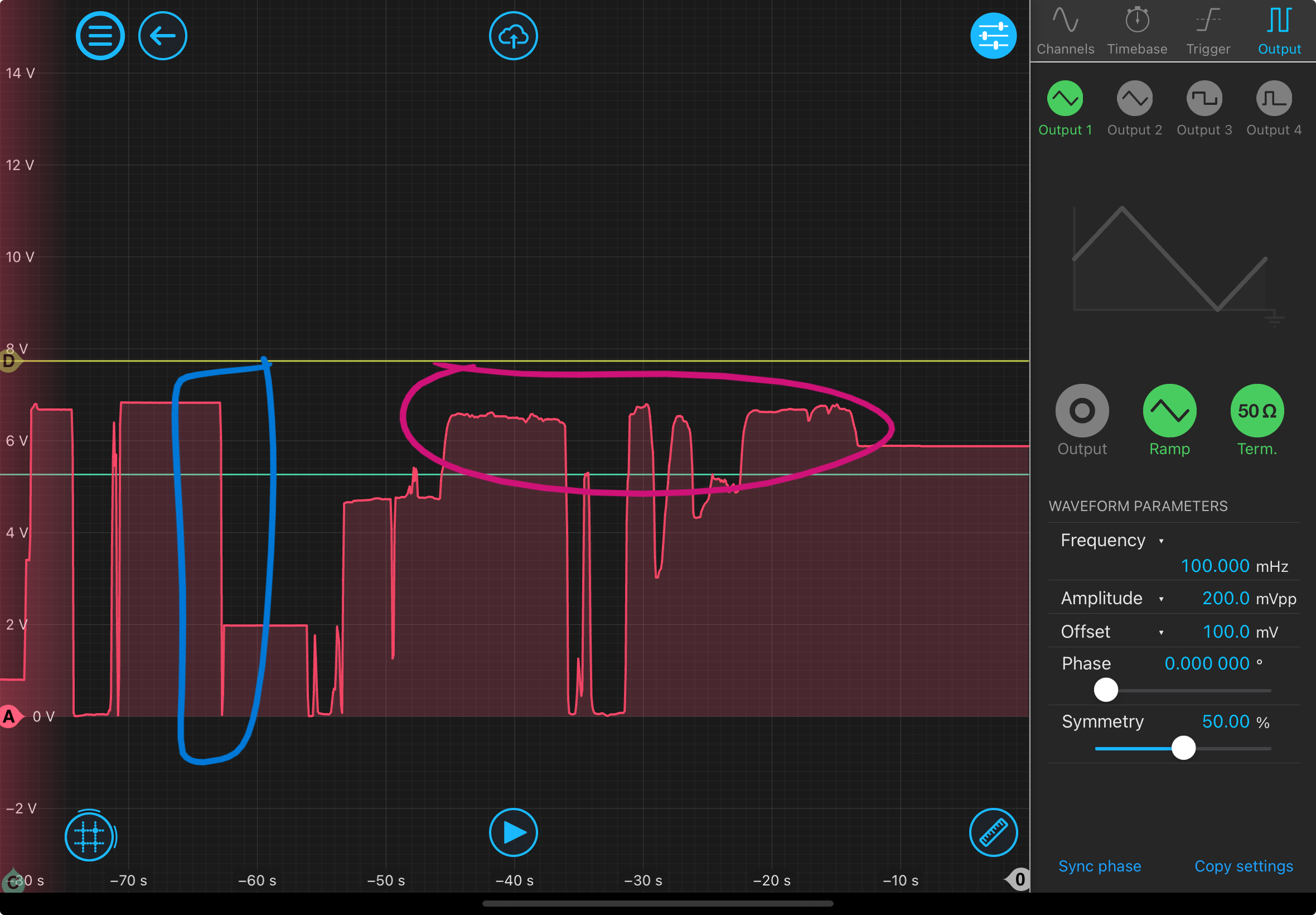Select Output 4 pulse generator
1316x915 pixels.
pos(1274,109)
